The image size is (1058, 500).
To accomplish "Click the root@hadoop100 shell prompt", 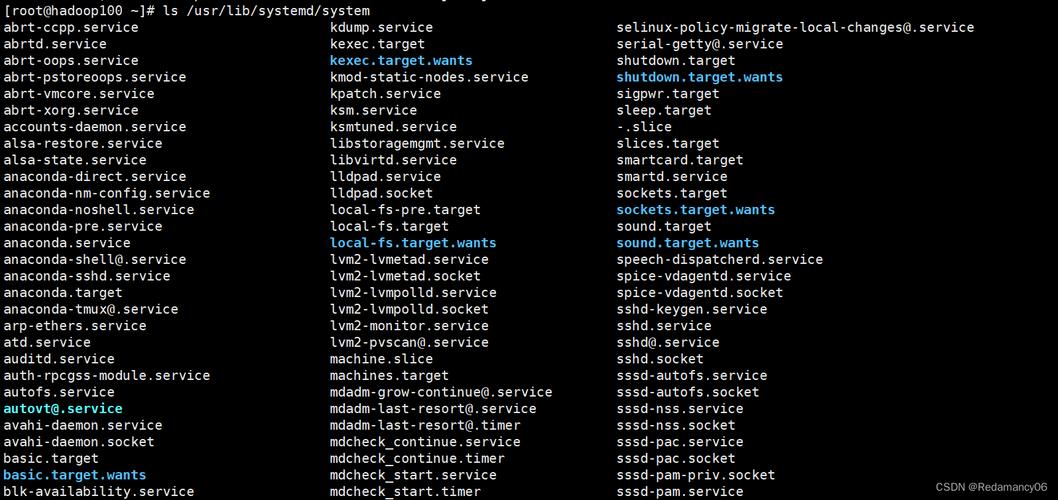I will tap(80, 11).
